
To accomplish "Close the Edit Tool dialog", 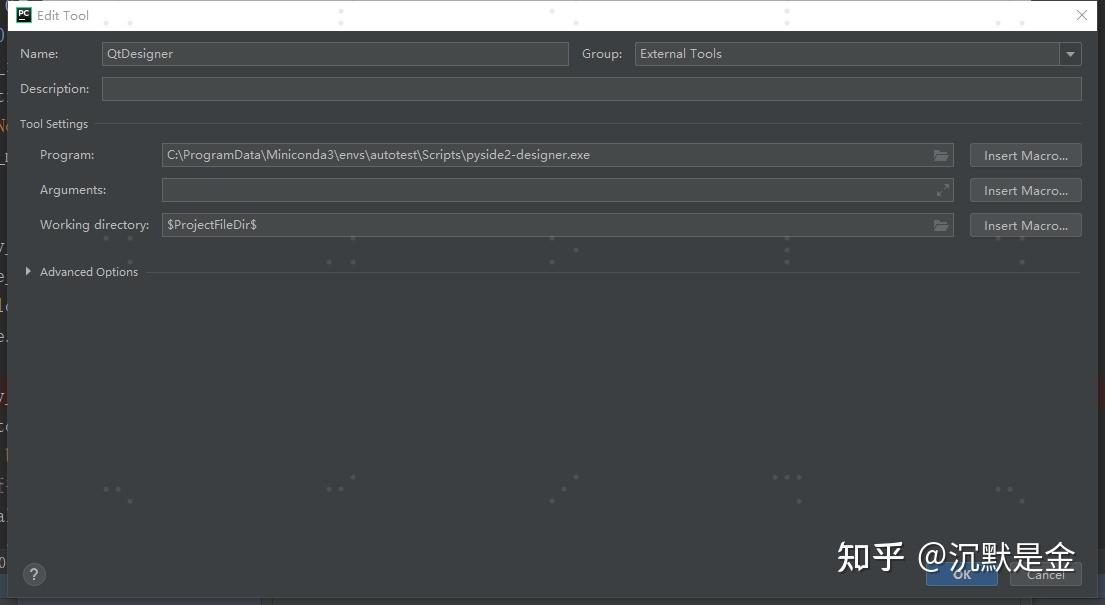I will click(1081, 15).
